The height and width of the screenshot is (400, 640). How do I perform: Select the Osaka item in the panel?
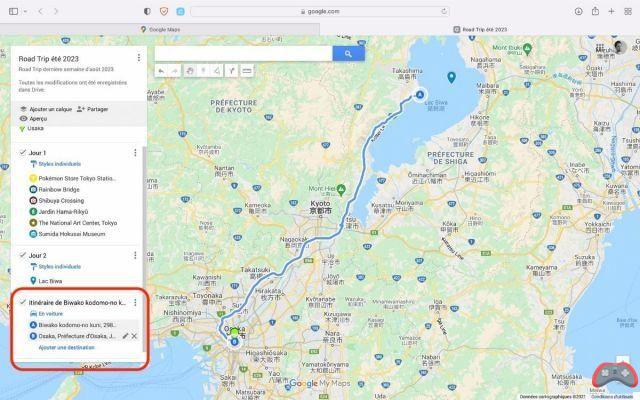[x=31, y=128]
